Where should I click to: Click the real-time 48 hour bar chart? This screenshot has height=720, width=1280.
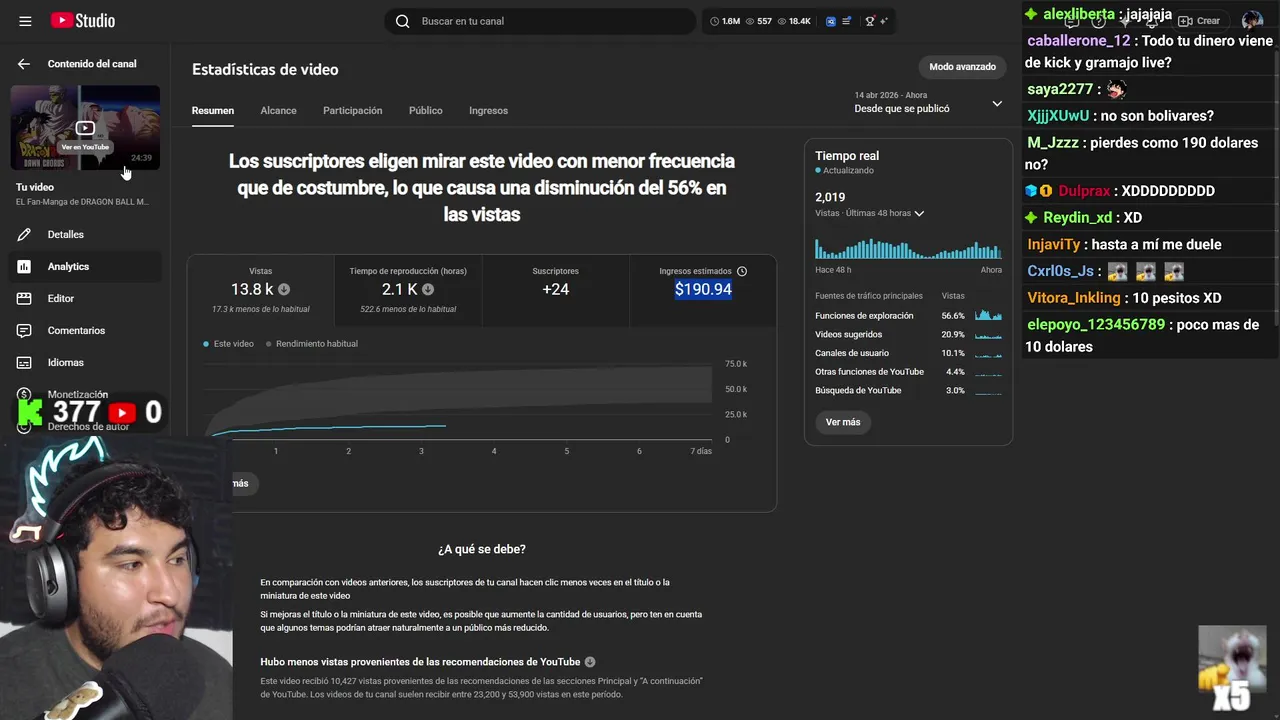click(x=908, y=248)
